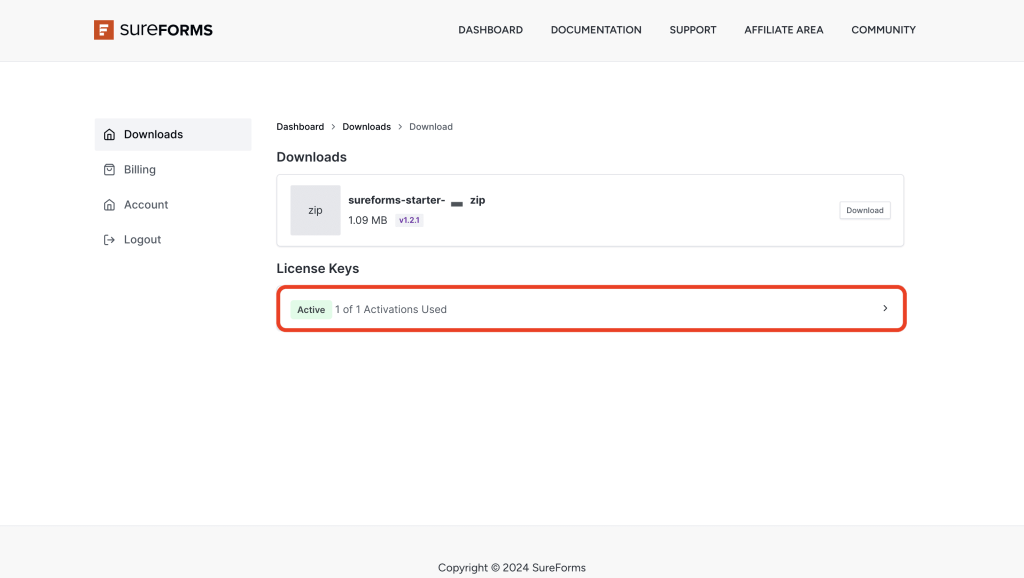Open the Support page

point(692,30)
